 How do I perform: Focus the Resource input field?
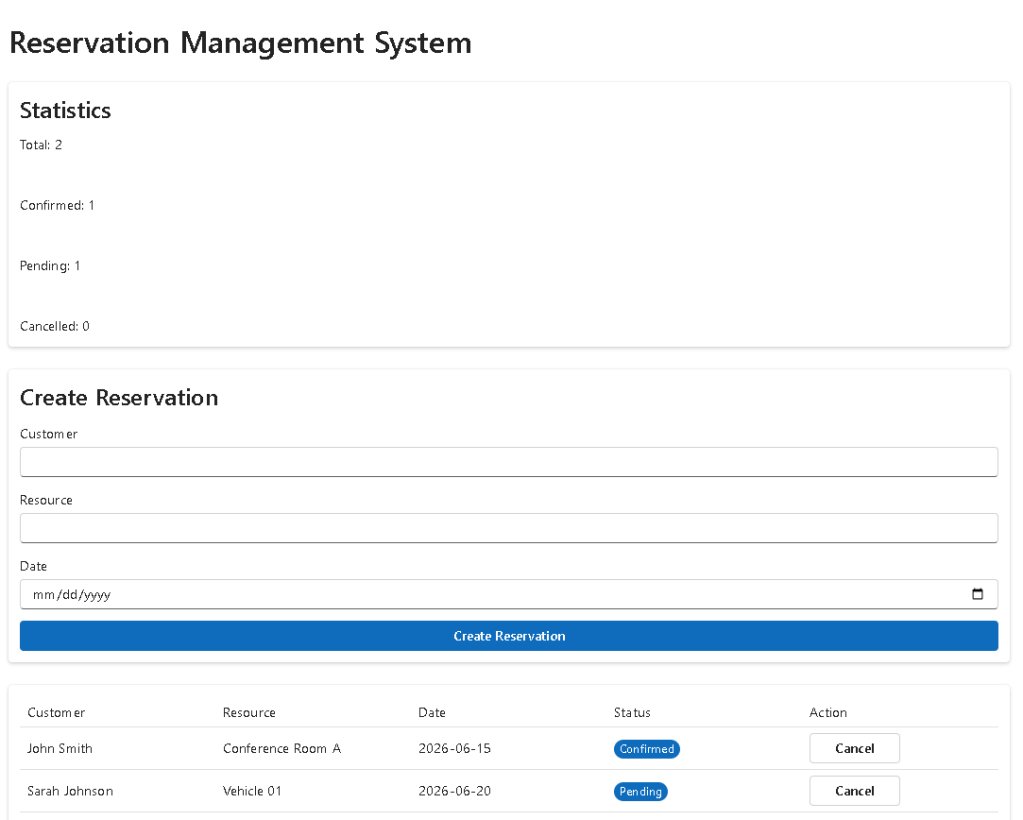click(x=509, y=528)
